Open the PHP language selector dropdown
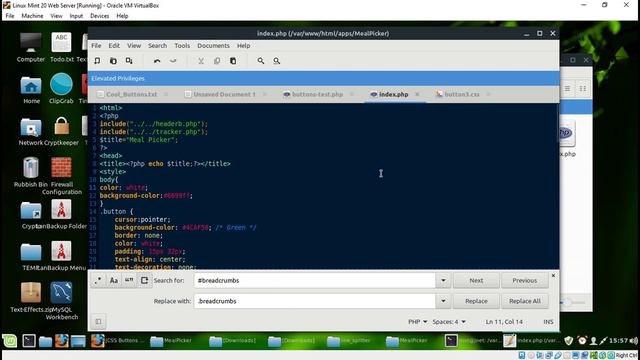The width and height of the screenshot is (640, 360). point(418,322)
